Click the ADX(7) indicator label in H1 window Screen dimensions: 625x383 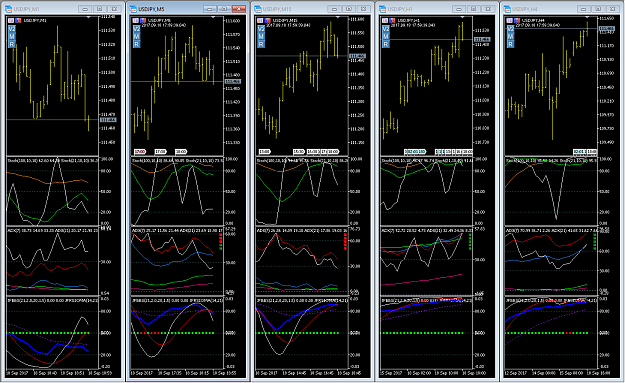[389, 230]
